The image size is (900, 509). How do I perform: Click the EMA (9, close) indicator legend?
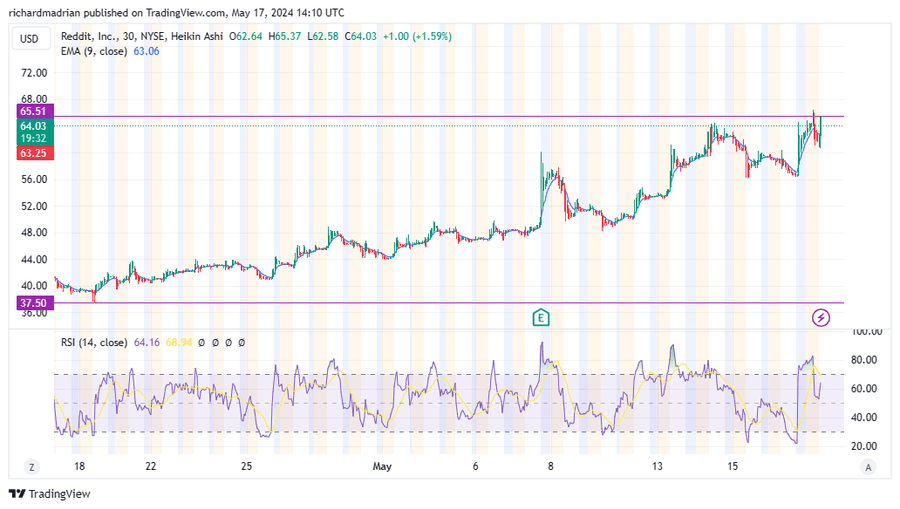pyautogui.click(x=94, y=51)
